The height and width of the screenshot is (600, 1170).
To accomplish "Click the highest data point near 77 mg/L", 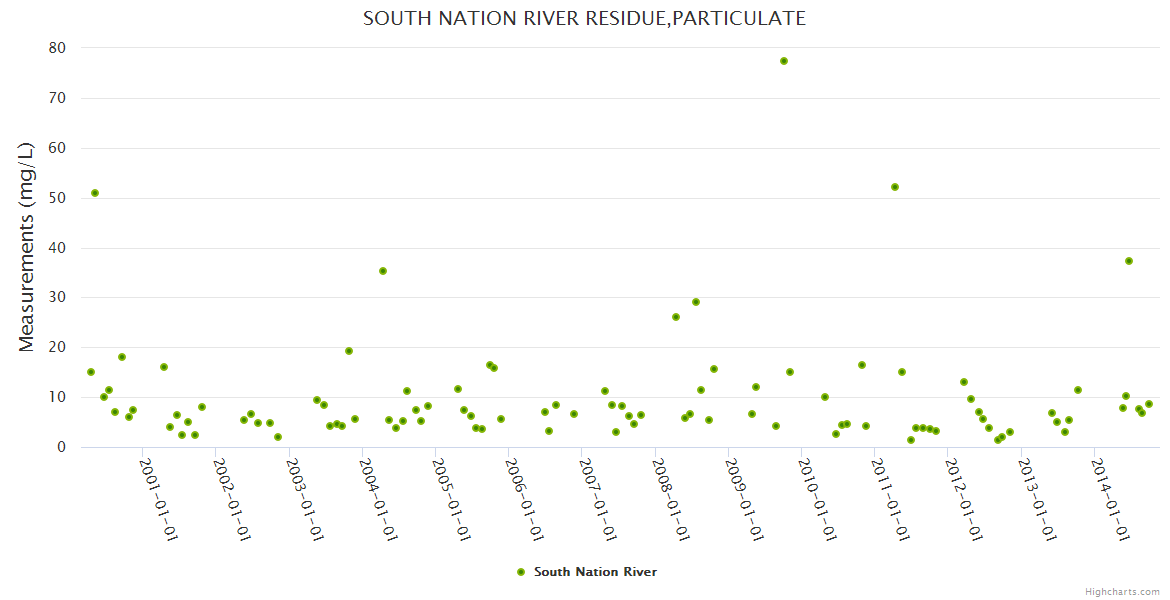I will pyautogui.click(x=784, y=61).
